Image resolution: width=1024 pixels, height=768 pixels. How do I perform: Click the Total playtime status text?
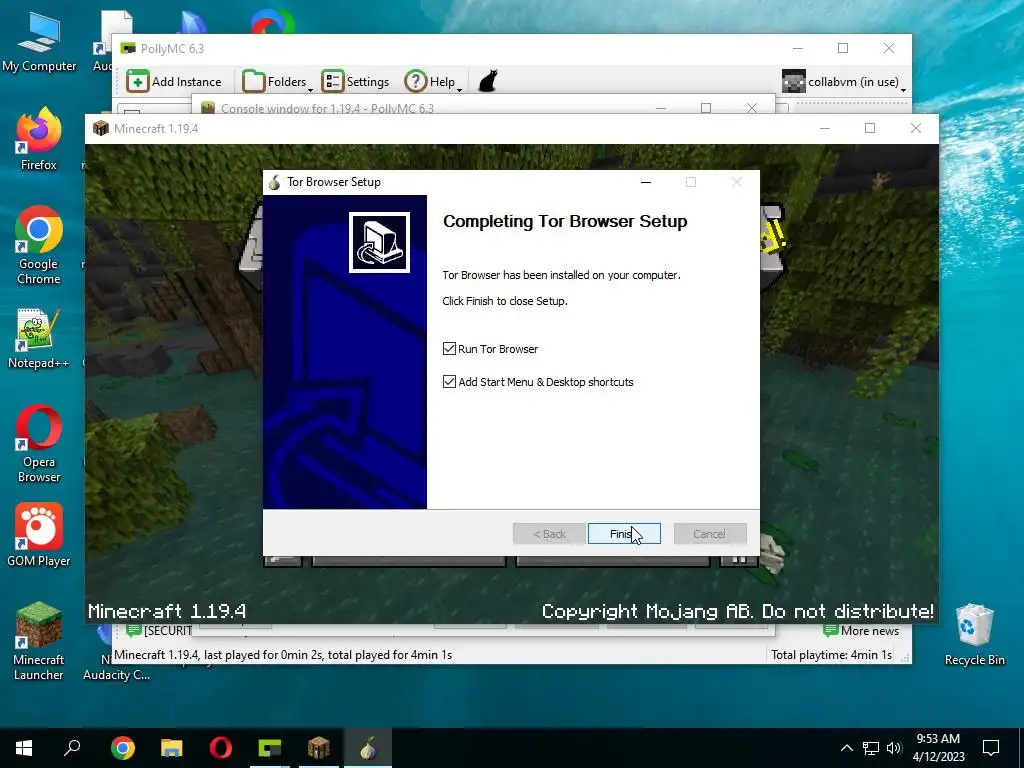(x=831, y=654)
